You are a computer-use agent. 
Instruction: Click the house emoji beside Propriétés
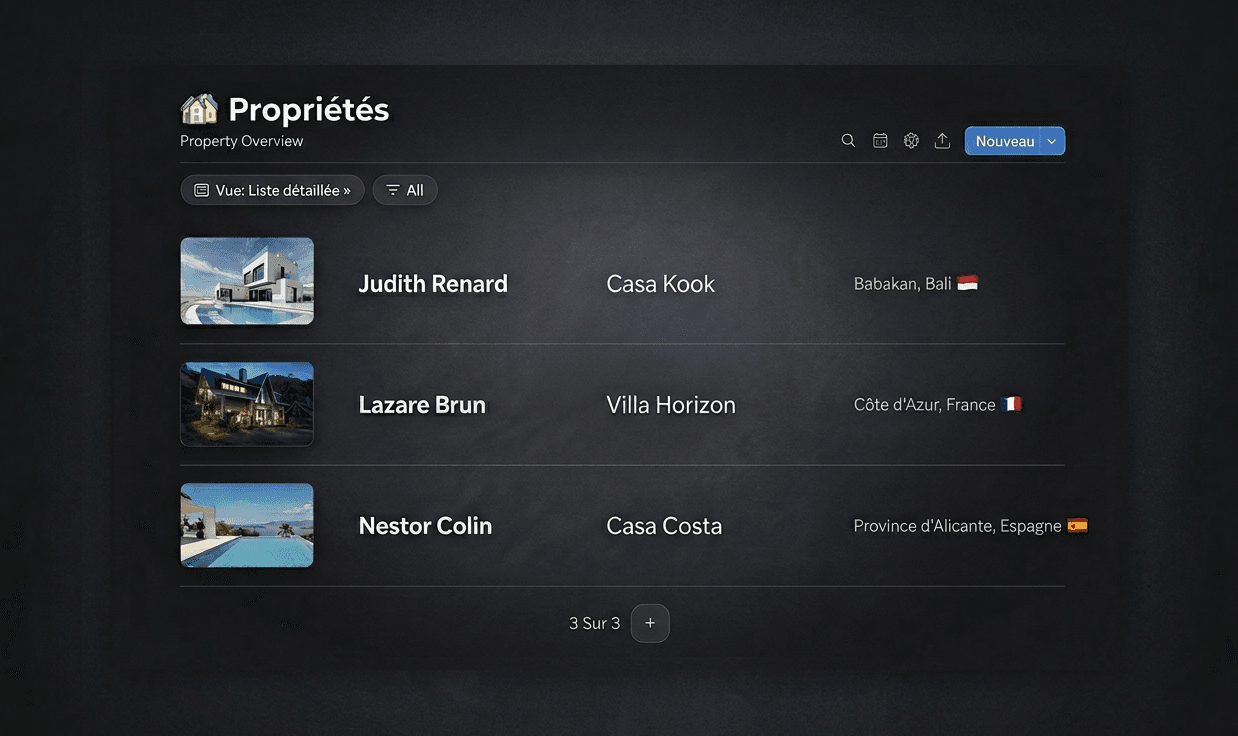(x=199, y=109)
